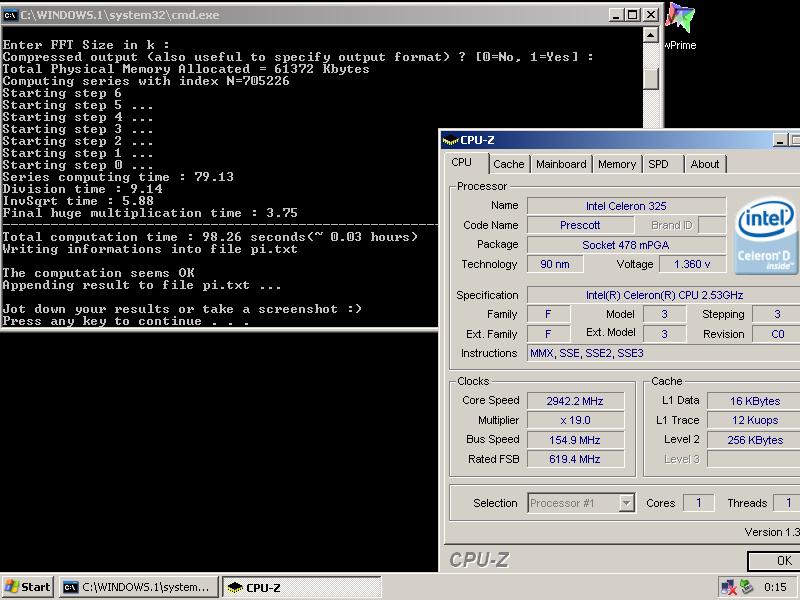Open the wPrime desktop icon
Viewport: 800px width, 600px height.
tap(680, 26)
